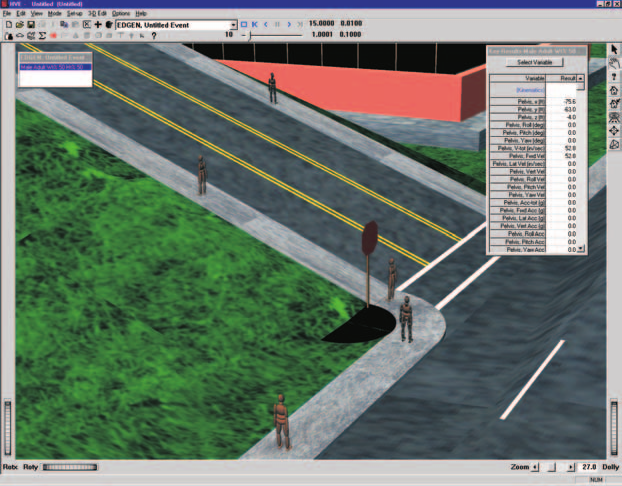Activate the hand pan tool in viewer sidebar

click(614, 63)
